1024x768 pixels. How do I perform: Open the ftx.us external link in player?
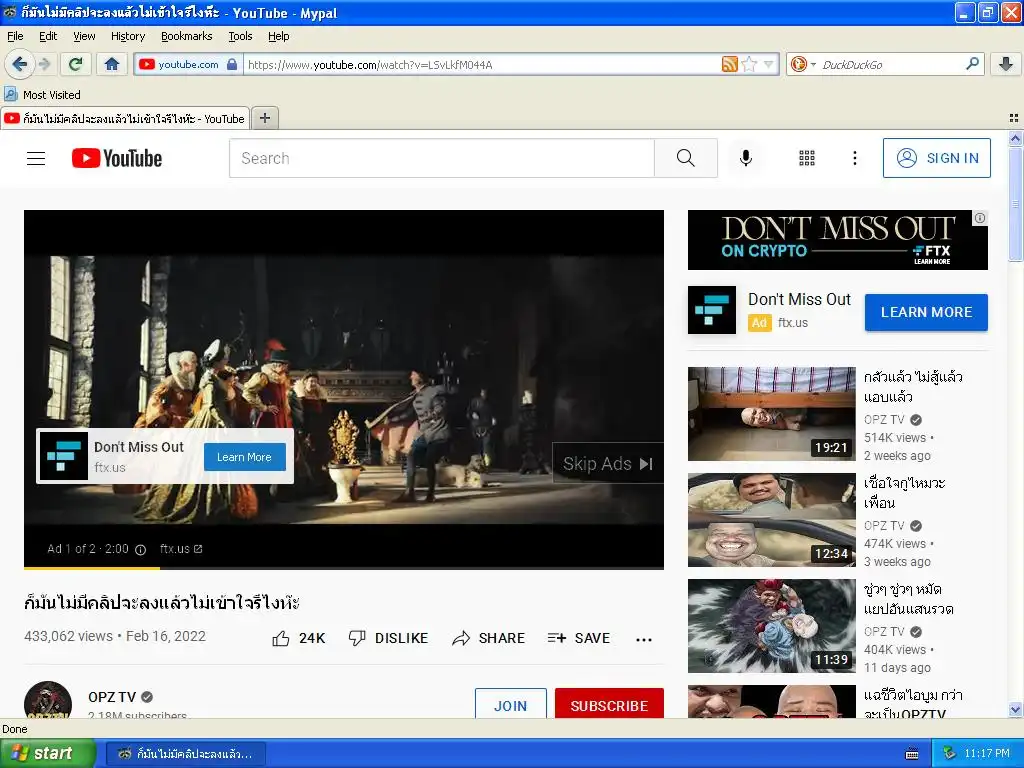[x=182, y=549]
